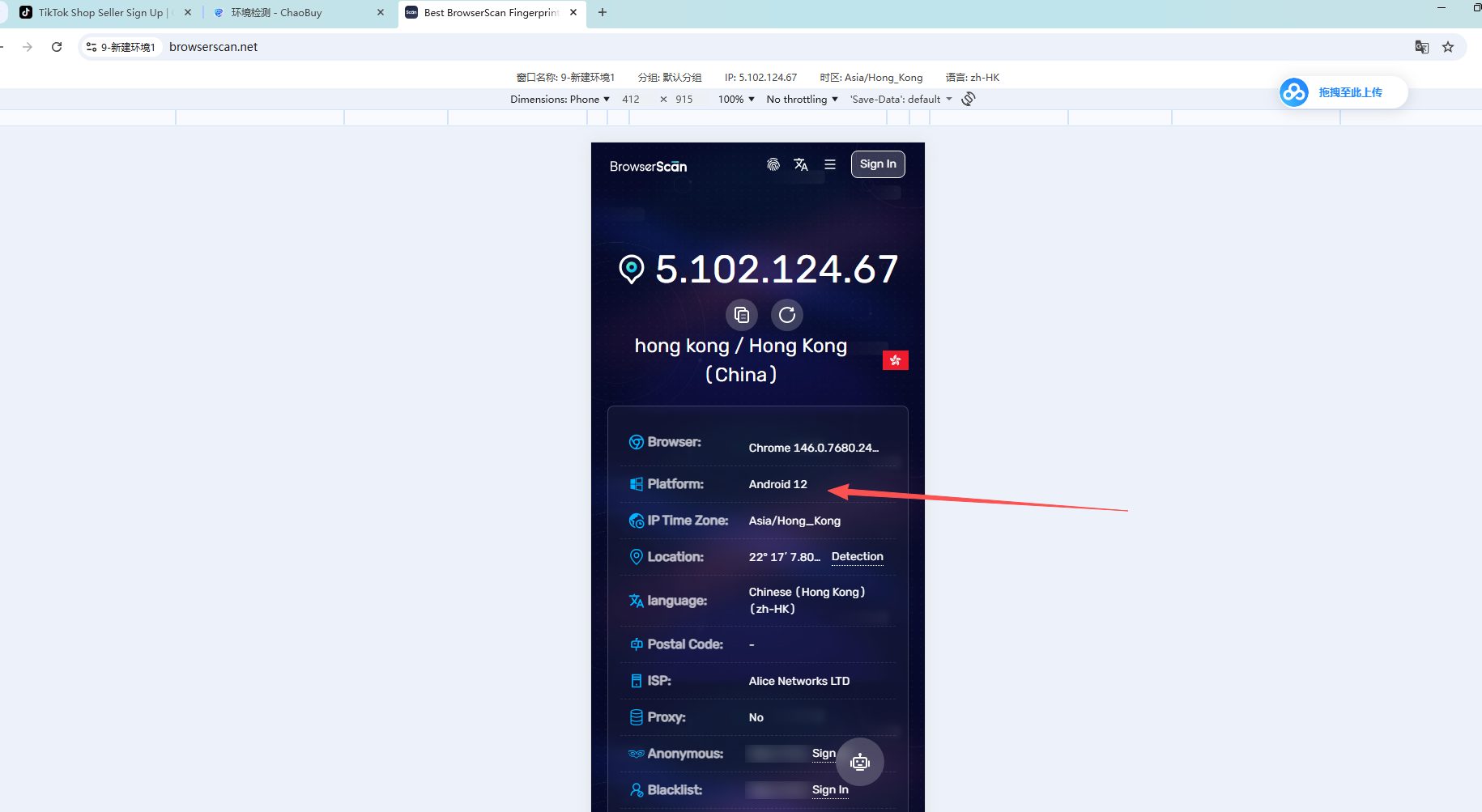Click the device height field showing 915
Image resolution: width=1482 pixels, height=812 pixels.
[684, 99]
